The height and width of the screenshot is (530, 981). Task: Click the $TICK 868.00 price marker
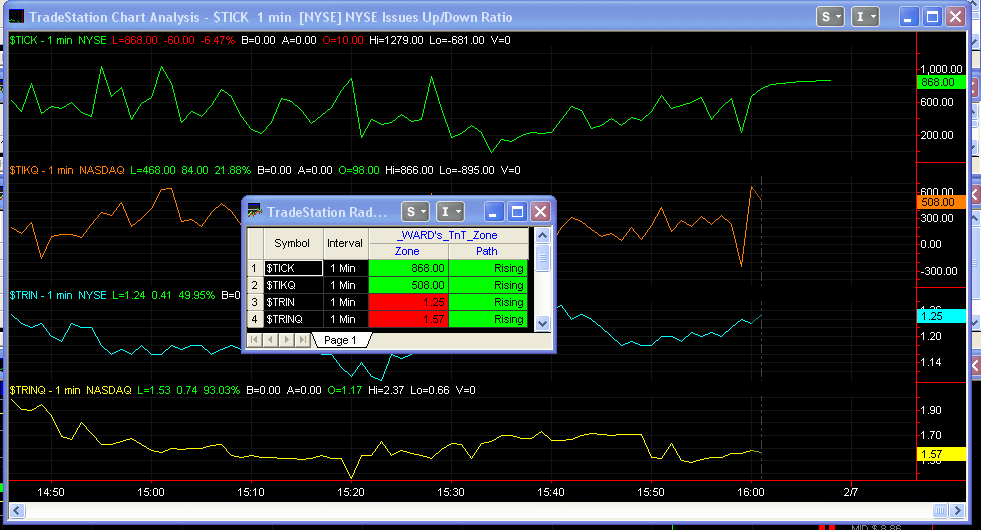point(941,82)
